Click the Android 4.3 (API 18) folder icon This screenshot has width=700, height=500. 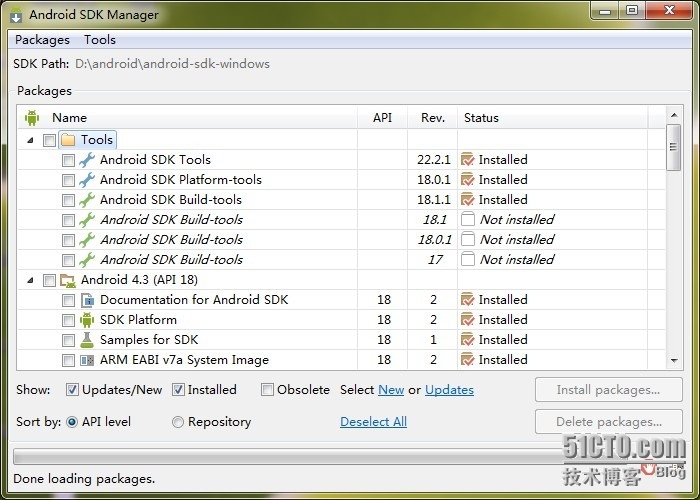point(68,280)
